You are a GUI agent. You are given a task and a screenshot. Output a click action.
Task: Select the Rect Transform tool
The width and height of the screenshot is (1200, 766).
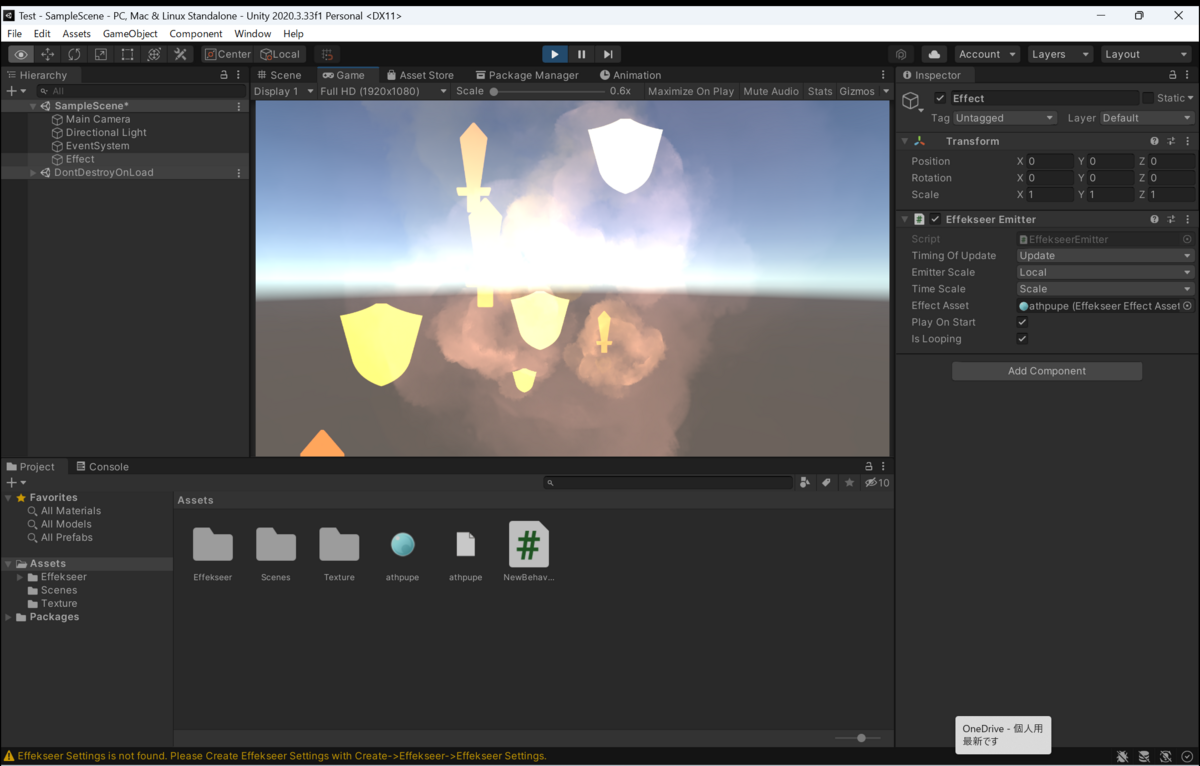pos(127,54)
